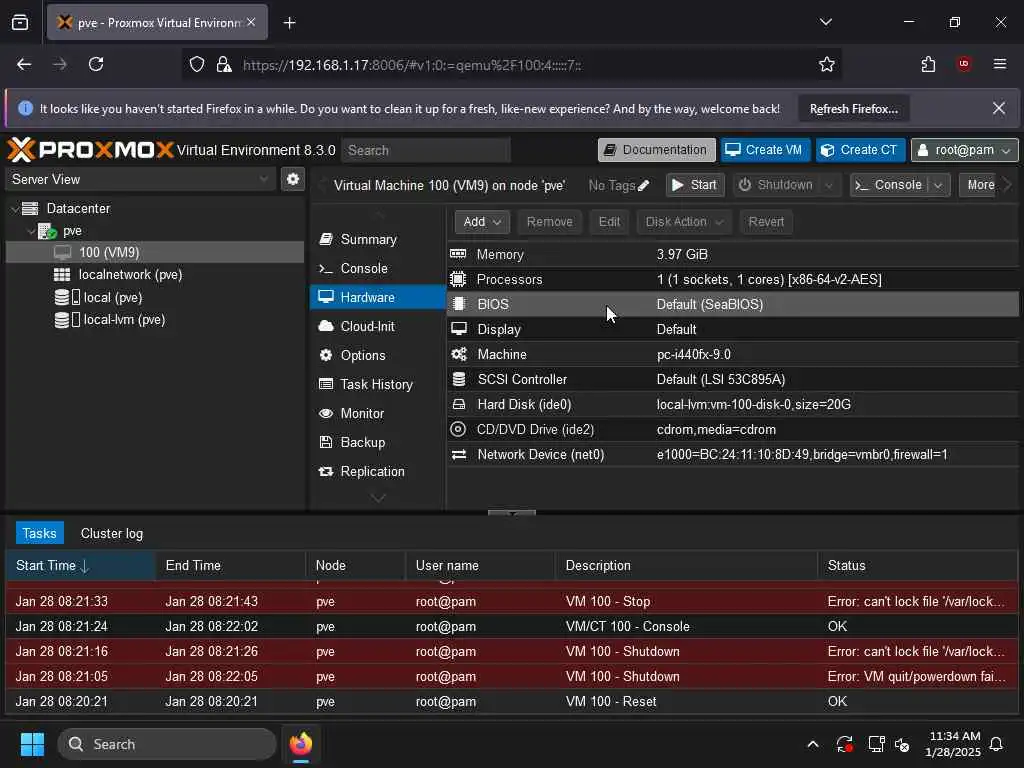The height and width of the screenshot is (768, 1024).
Task: Select VM 100 (VM9) monitor icon
Action: tap(63, 253)
